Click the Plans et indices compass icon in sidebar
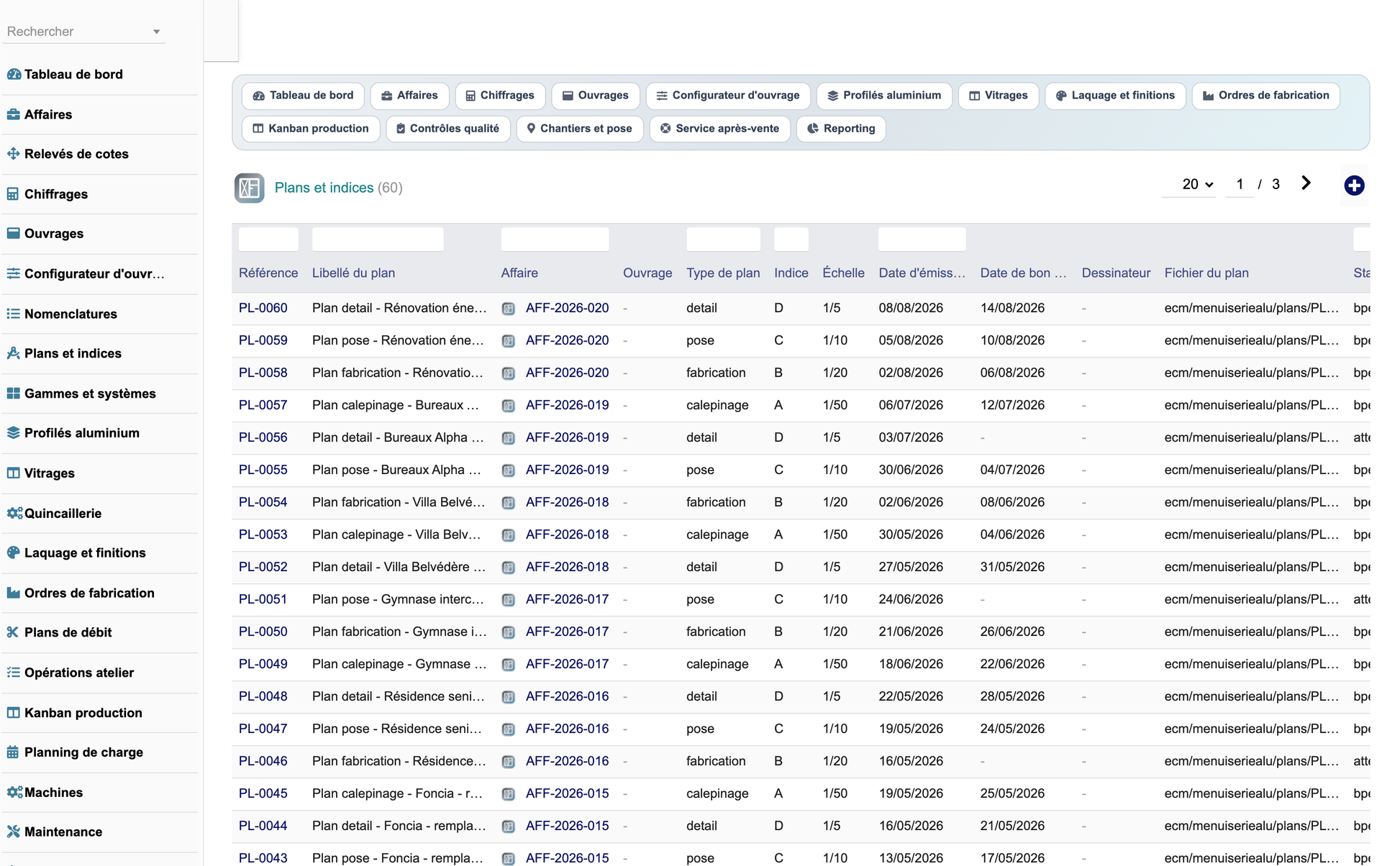This screenshot has height=866, width=1400. [14, 353]
